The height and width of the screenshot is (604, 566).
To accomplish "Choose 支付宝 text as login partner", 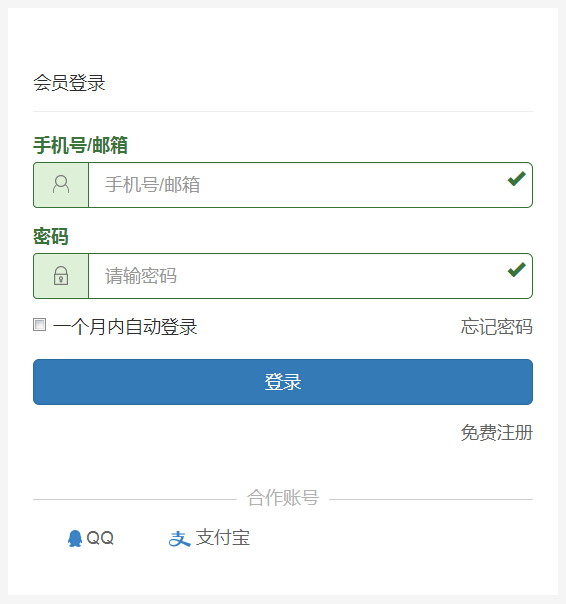I will [223, 538].
